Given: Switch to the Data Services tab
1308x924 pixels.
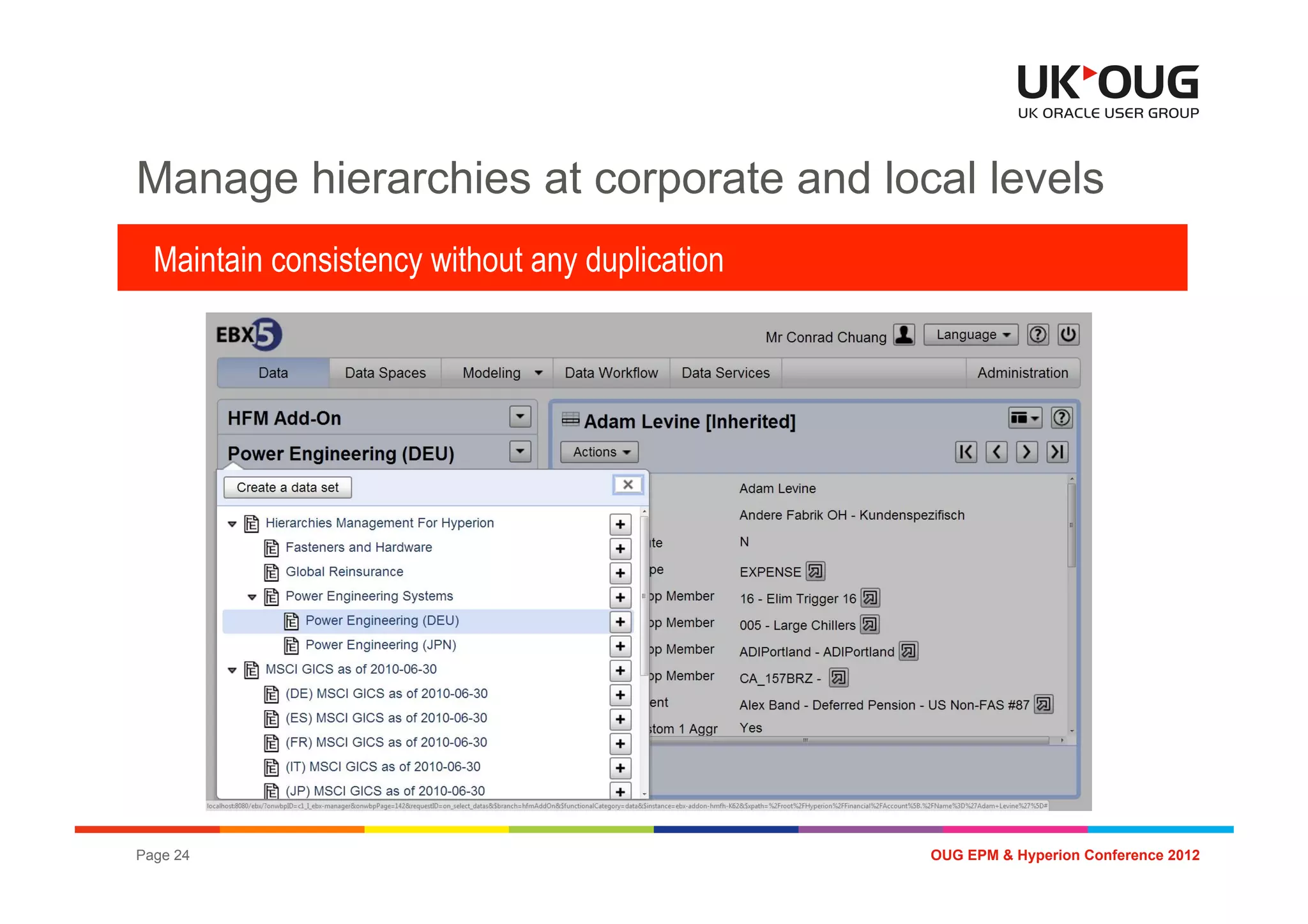Looking at the screenshot, I should pos(726,373).
